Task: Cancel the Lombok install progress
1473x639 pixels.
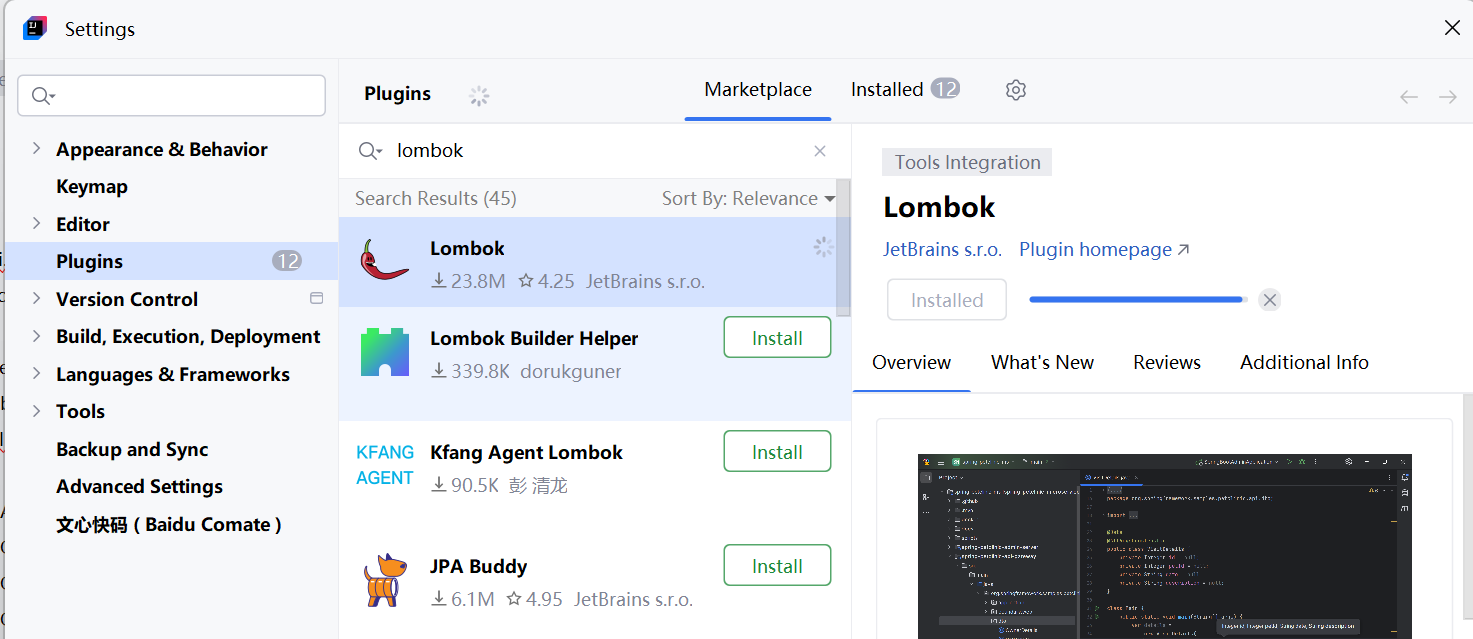Action: point(1269,300)
